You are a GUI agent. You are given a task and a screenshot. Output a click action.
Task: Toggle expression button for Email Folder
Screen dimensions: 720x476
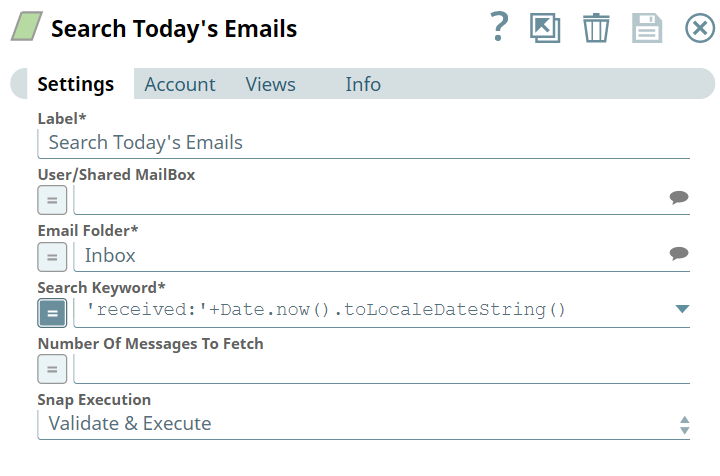pos(52,257)
